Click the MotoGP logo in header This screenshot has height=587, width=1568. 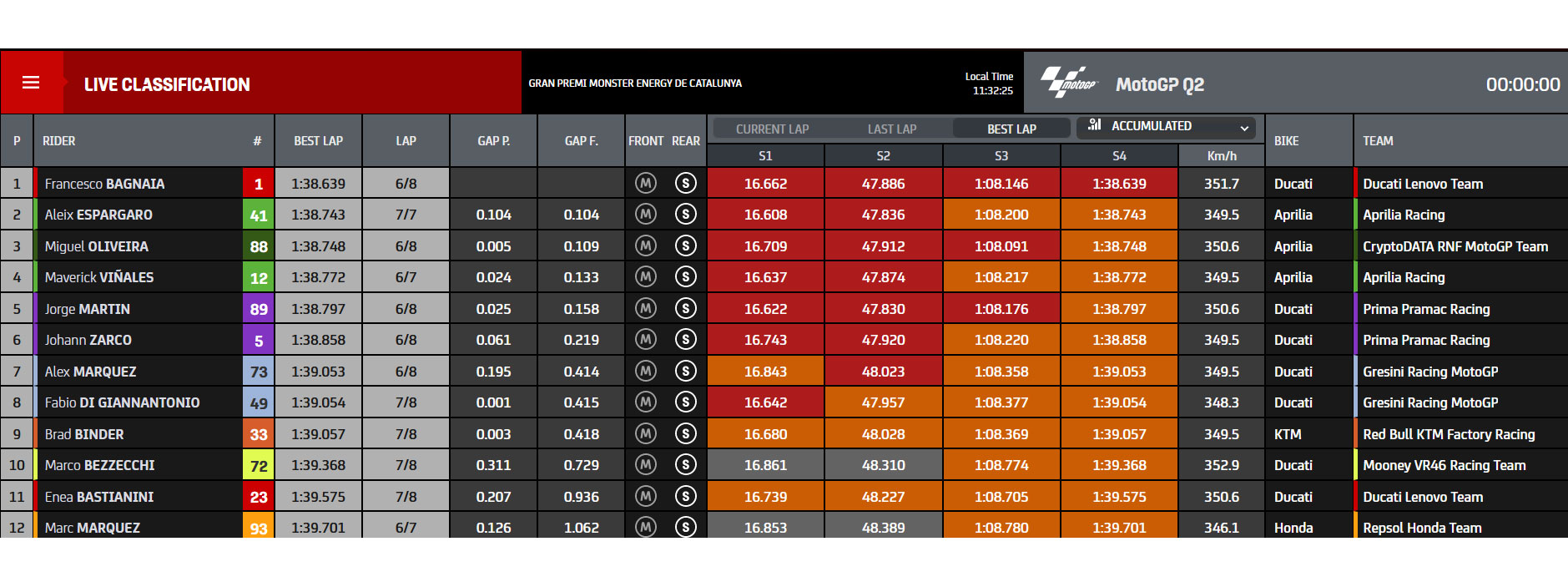click(x=1069, y=83)
